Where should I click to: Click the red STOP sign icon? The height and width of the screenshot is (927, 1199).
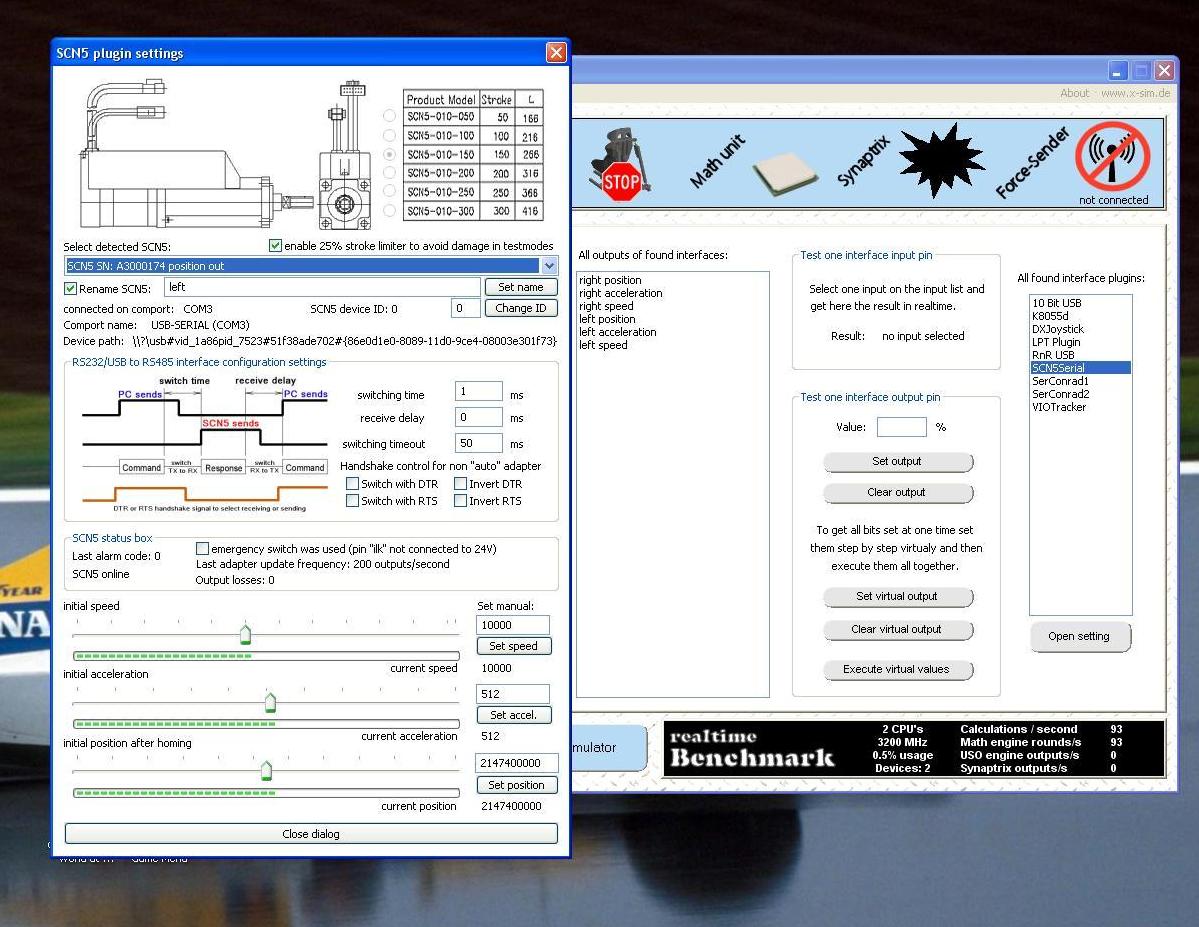621,182
